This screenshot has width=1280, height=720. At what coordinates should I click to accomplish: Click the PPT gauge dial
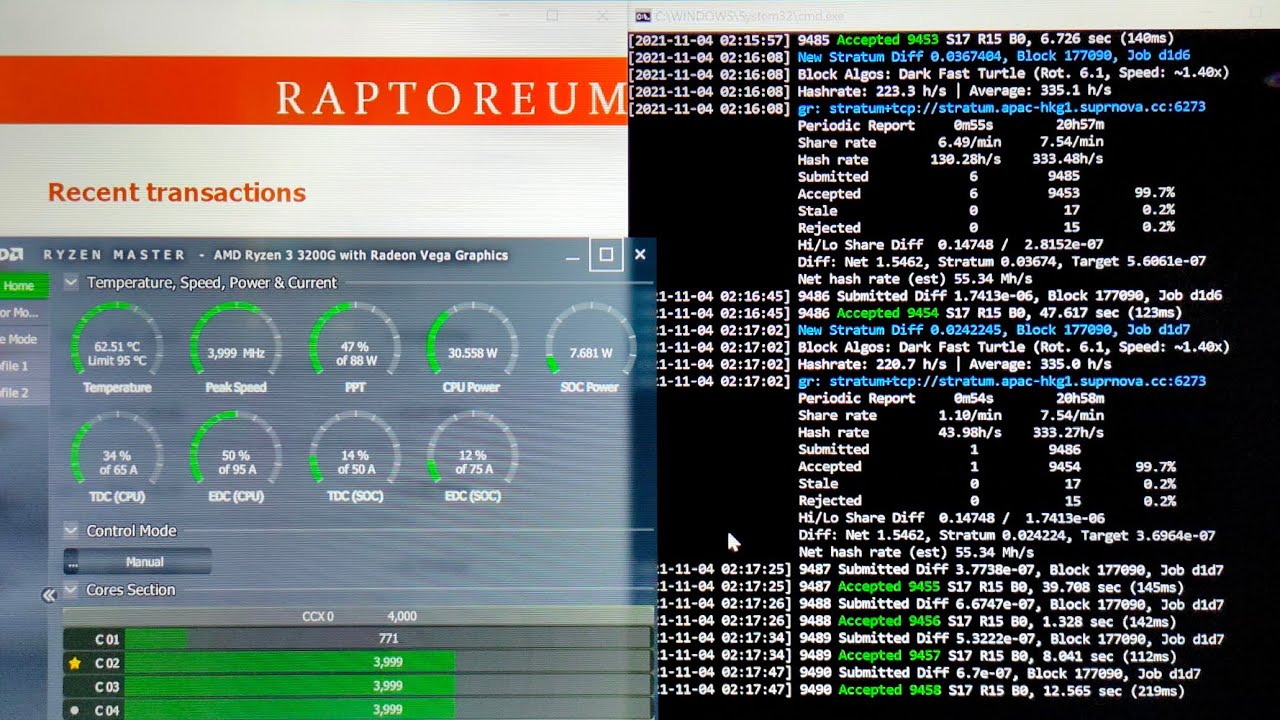[x=355, y=346]
